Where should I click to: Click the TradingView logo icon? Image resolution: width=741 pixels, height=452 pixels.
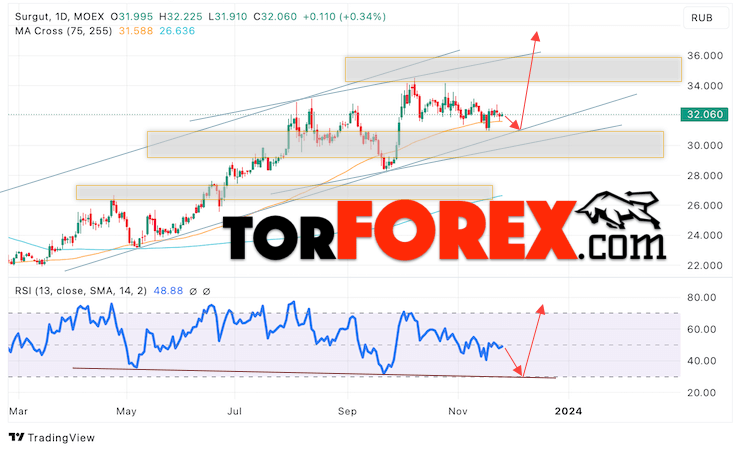point(17,437)
